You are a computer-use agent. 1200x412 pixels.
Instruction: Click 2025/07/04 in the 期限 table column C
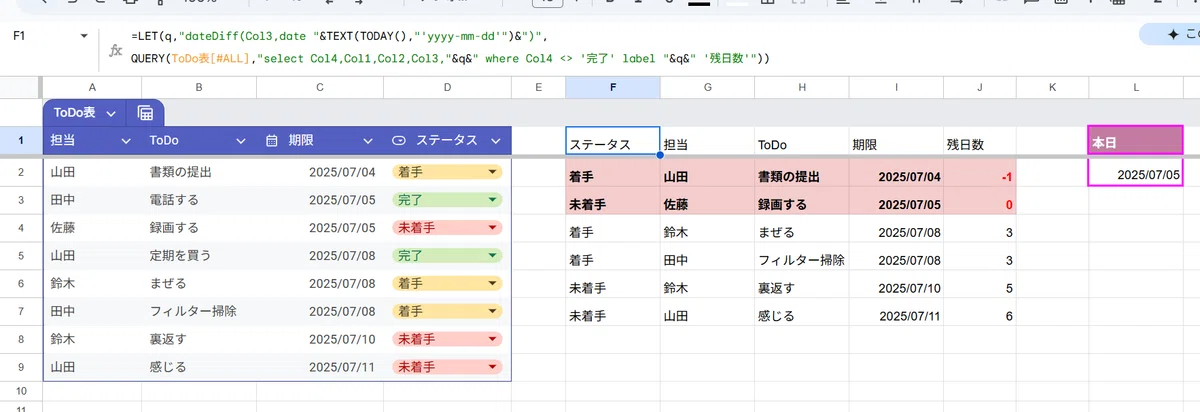tap(342, 172)
